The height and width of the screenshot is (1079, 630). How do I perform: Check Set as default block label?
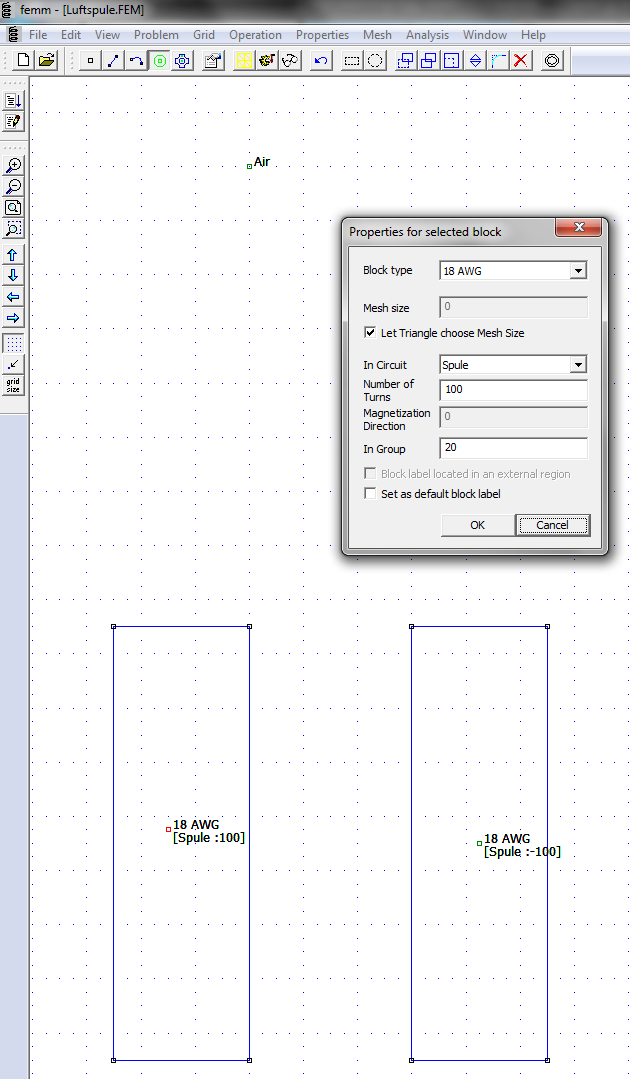tap(370, 493)
